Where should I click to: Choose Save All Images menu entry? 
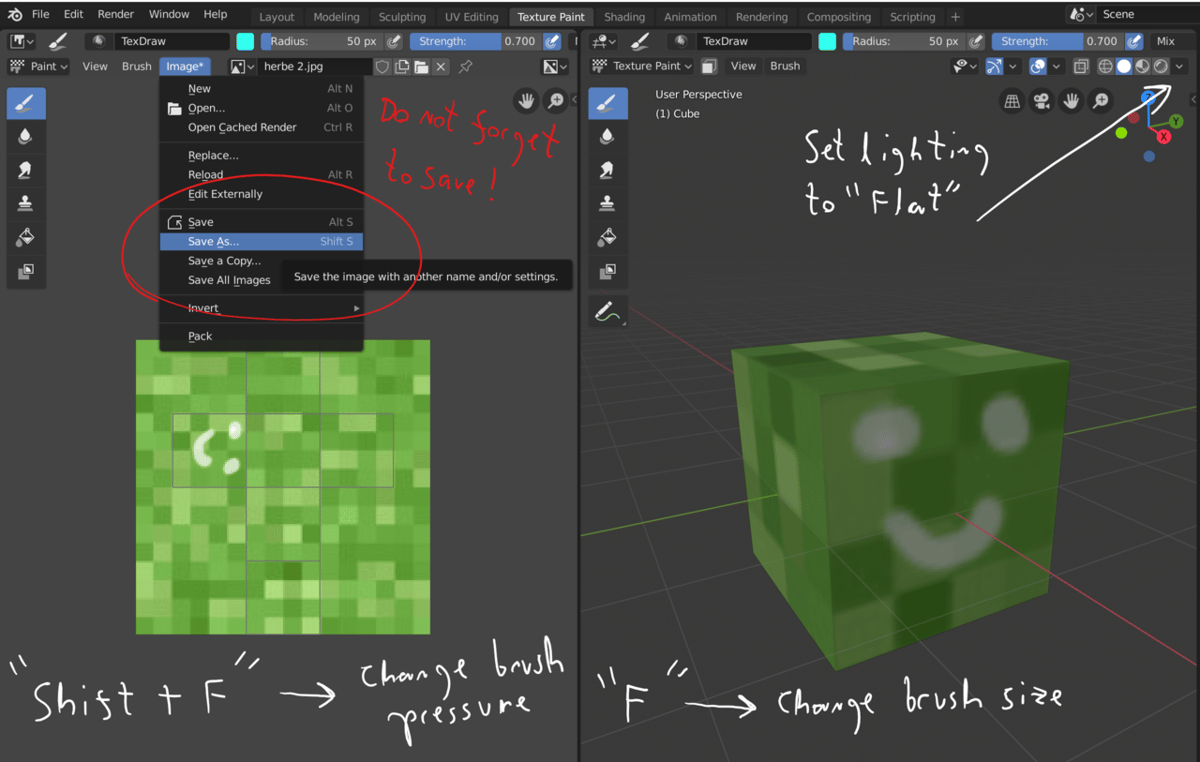click(x=229, y=280)
